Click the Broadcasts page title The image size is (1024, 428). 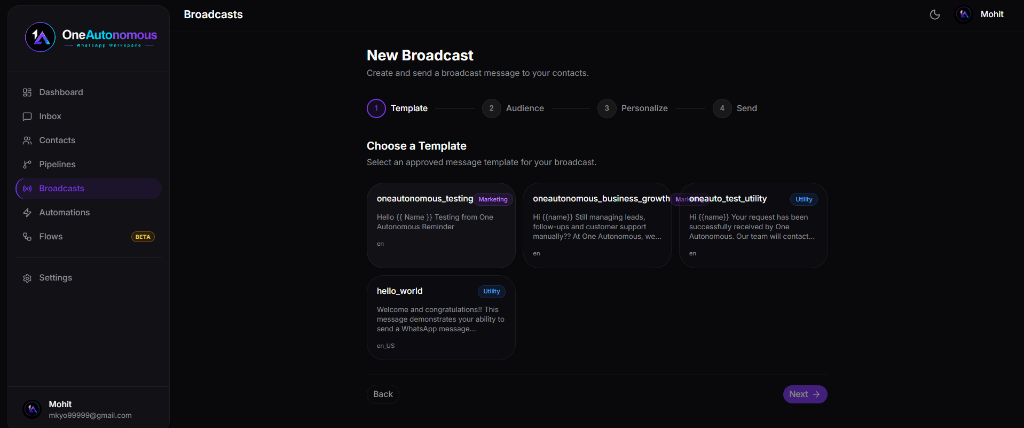[x=214, y=14]
